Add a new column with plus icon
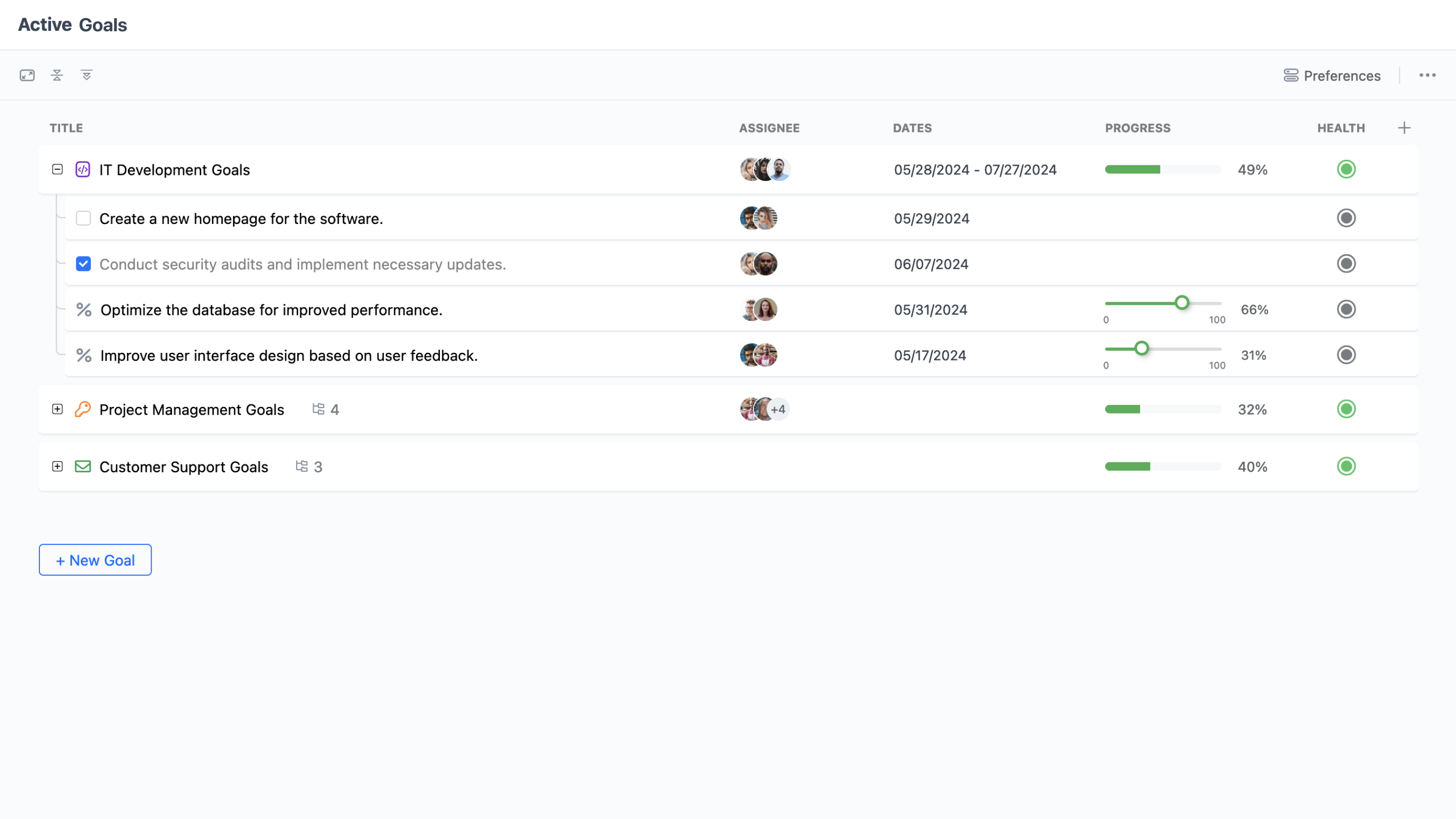Image resolution: width=1456 pixels, height=819 pixels. [1404, 128]
